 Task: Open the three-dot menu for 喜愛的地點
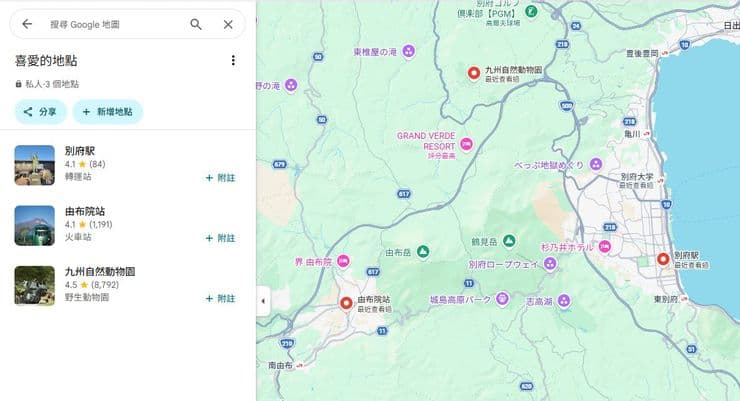tap(233, 60)
